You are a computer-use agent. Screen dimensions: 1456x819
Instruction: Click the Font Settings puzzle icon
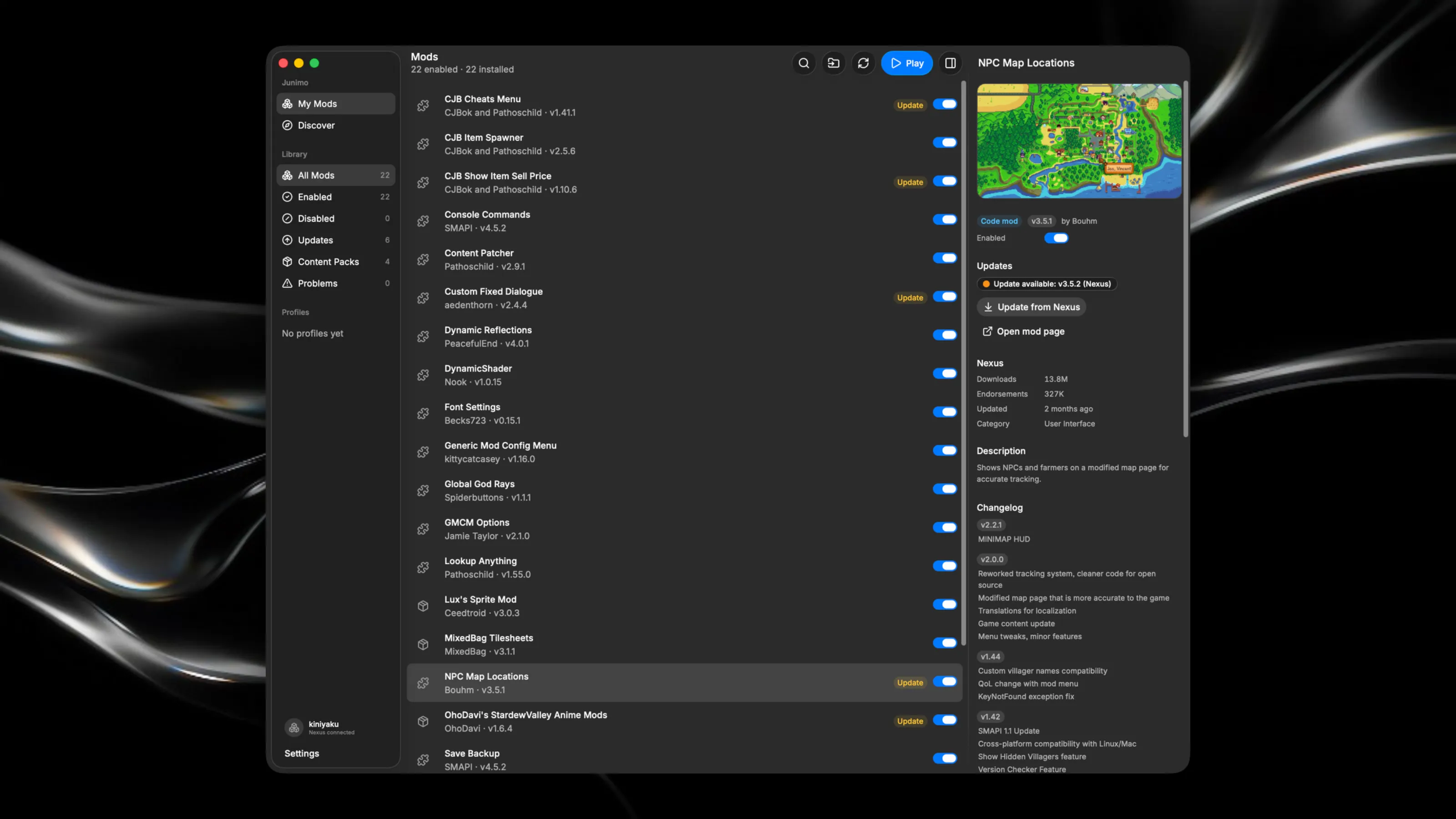[423, 413]
